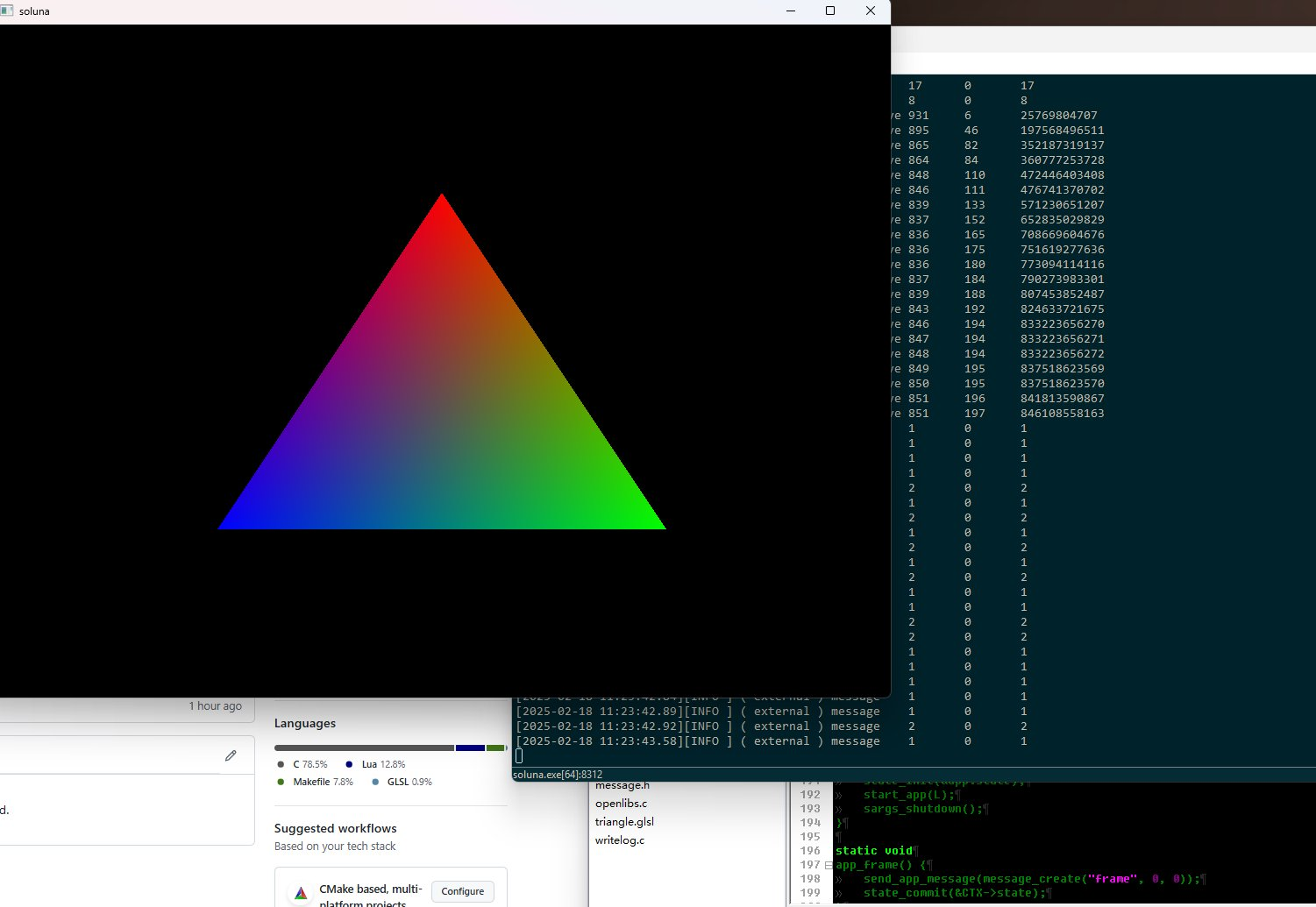This screenshot has height=907, width=1316.
Task: Click the gray C segment in languages bar
Action: pyautogui.click(x=364, y=748)
